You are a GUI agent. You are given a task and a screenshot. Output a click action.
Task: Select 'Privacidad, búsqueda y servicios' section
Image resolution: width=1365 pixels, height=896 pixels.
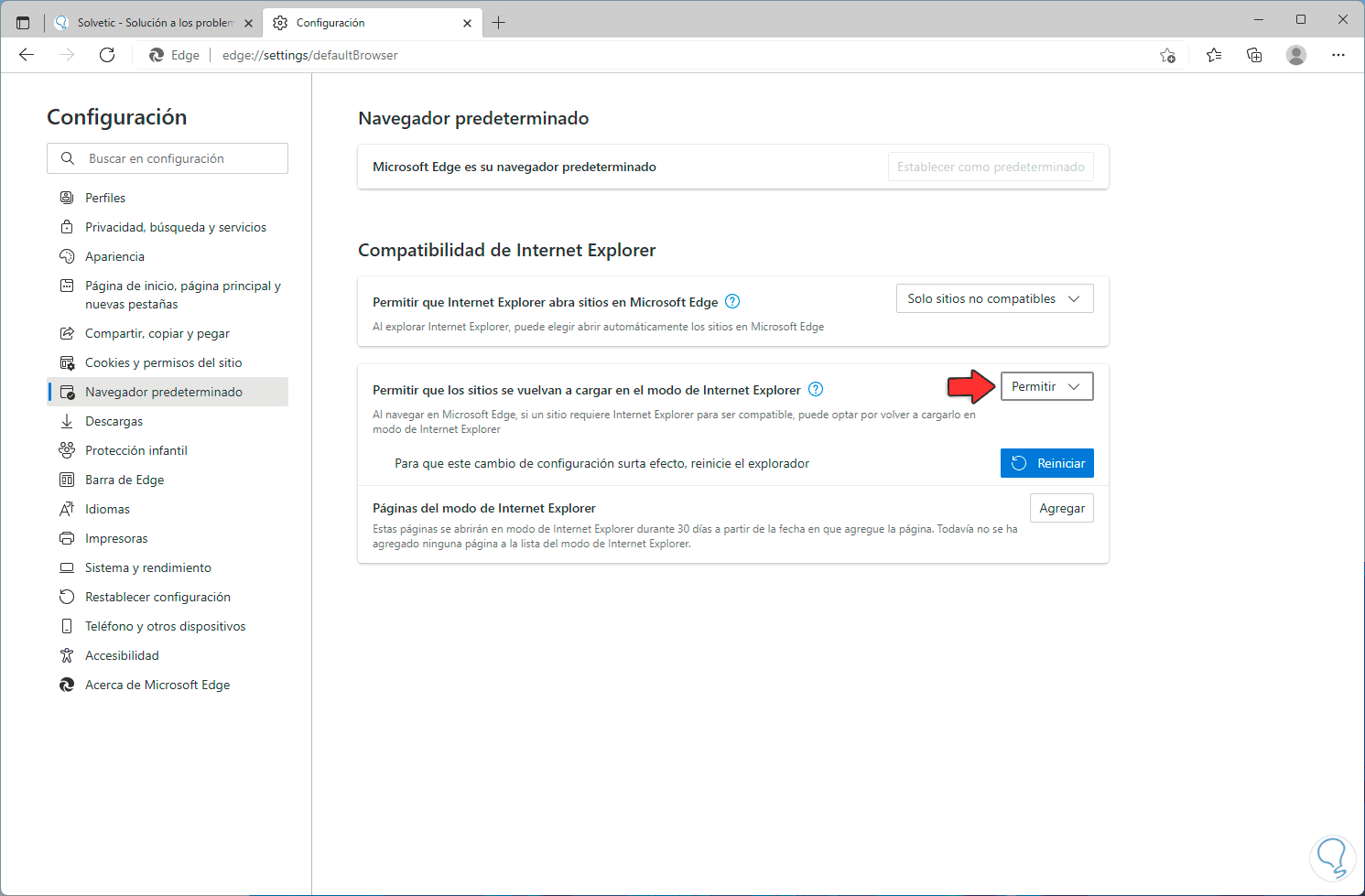point(175,227)
